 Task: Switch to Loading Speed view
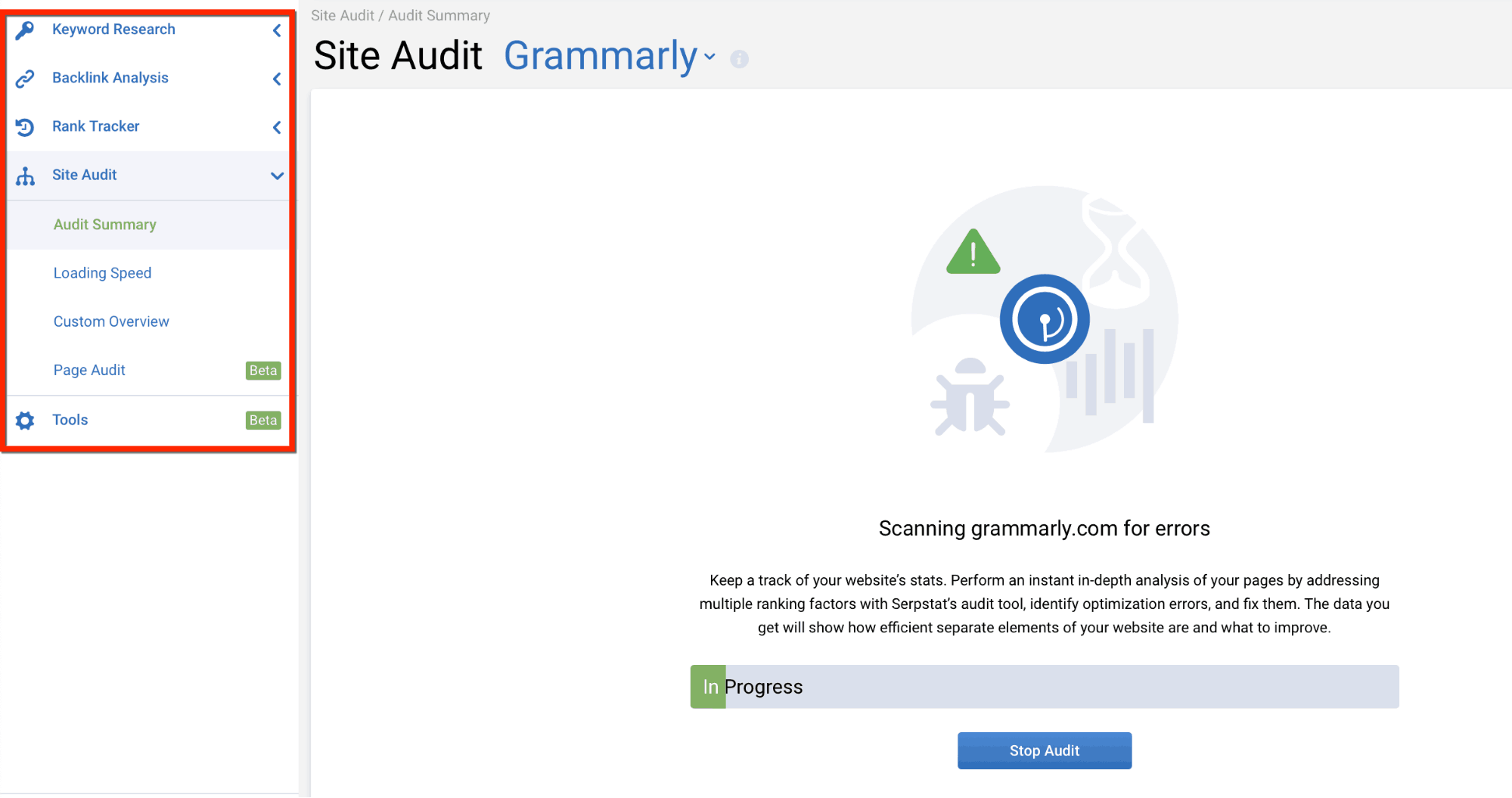[x=102, y=272]
